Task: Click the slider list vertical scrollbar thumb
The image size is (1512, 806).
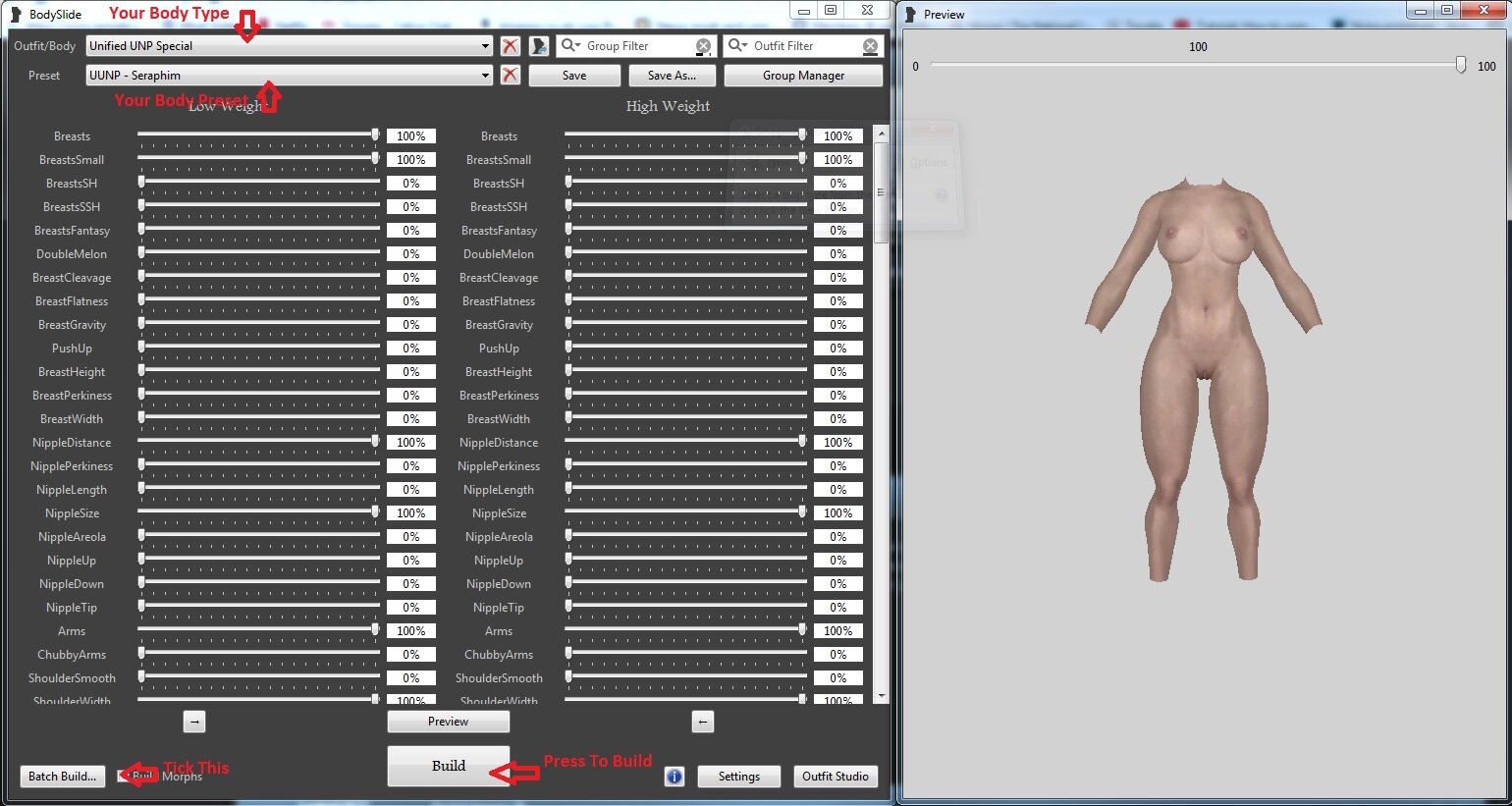Action: point(881,191)
